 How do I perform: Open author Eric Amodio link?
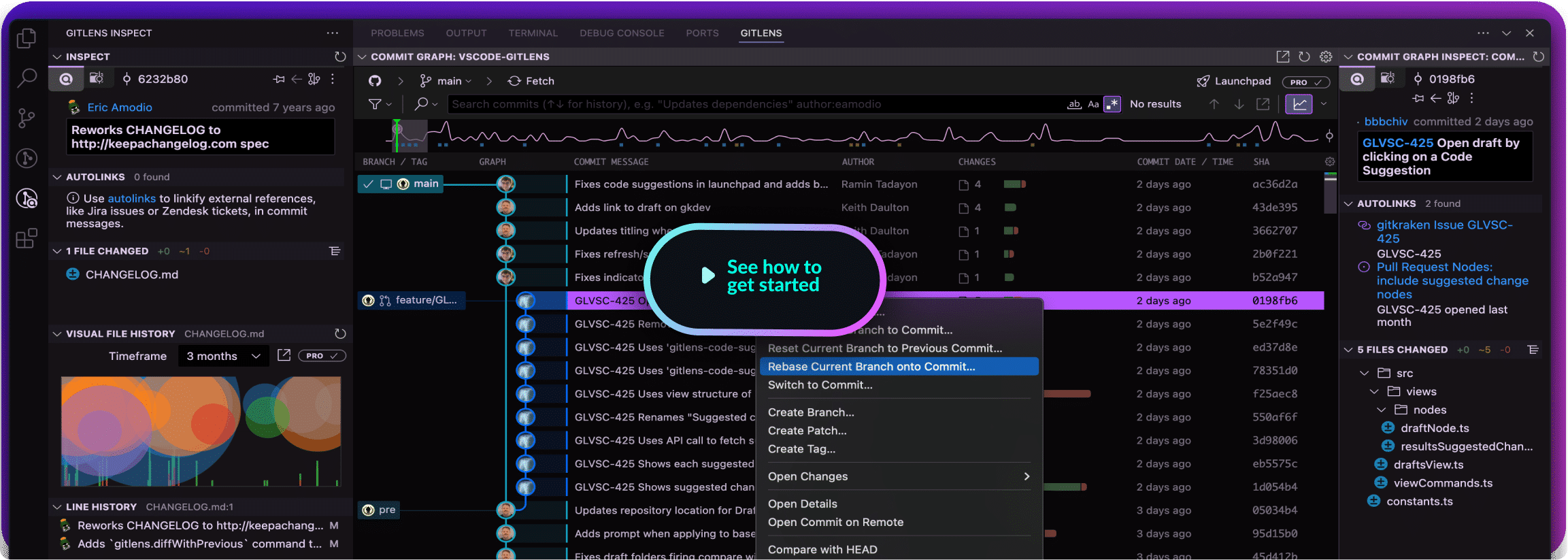pos(120,107)
